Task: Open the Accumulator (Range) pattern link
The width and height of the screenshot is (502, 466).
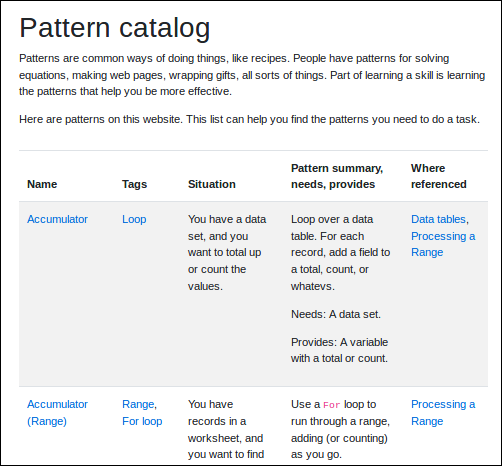Action: coord(57,413)
